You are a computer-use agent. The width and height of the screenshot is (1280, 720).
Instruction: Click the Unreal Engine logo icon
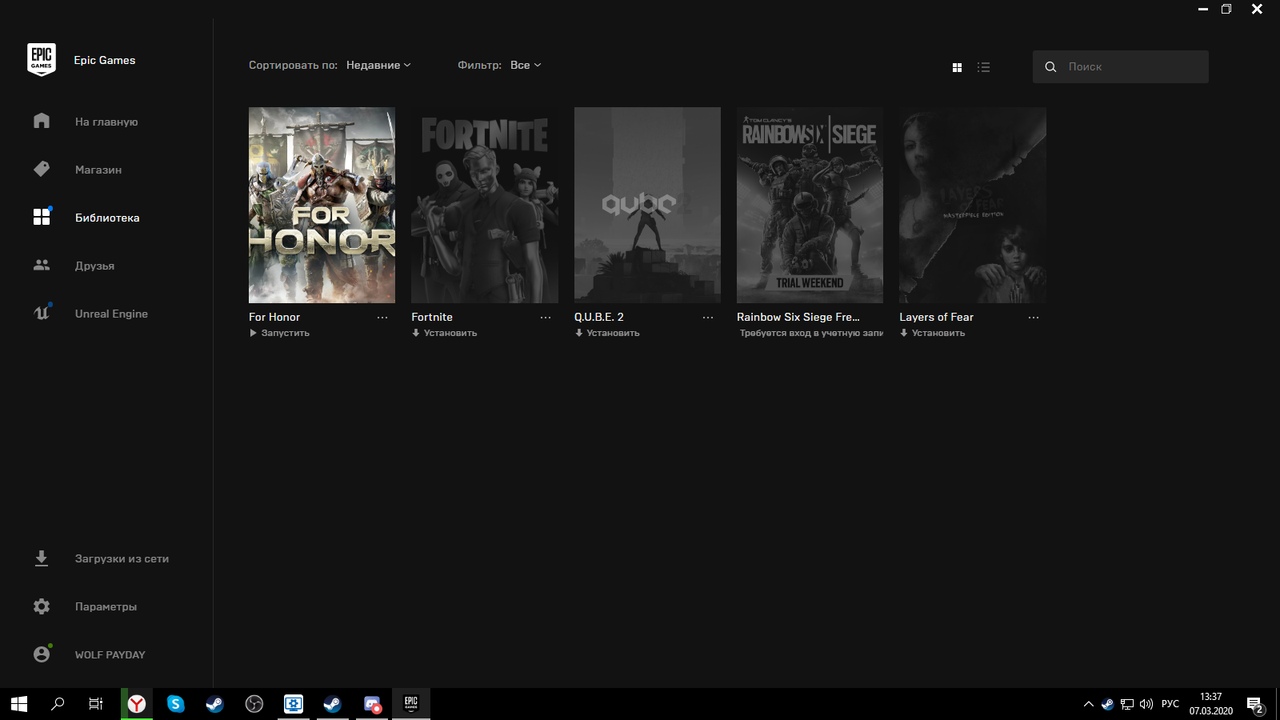pyautogui.click(x=41, y=313)
